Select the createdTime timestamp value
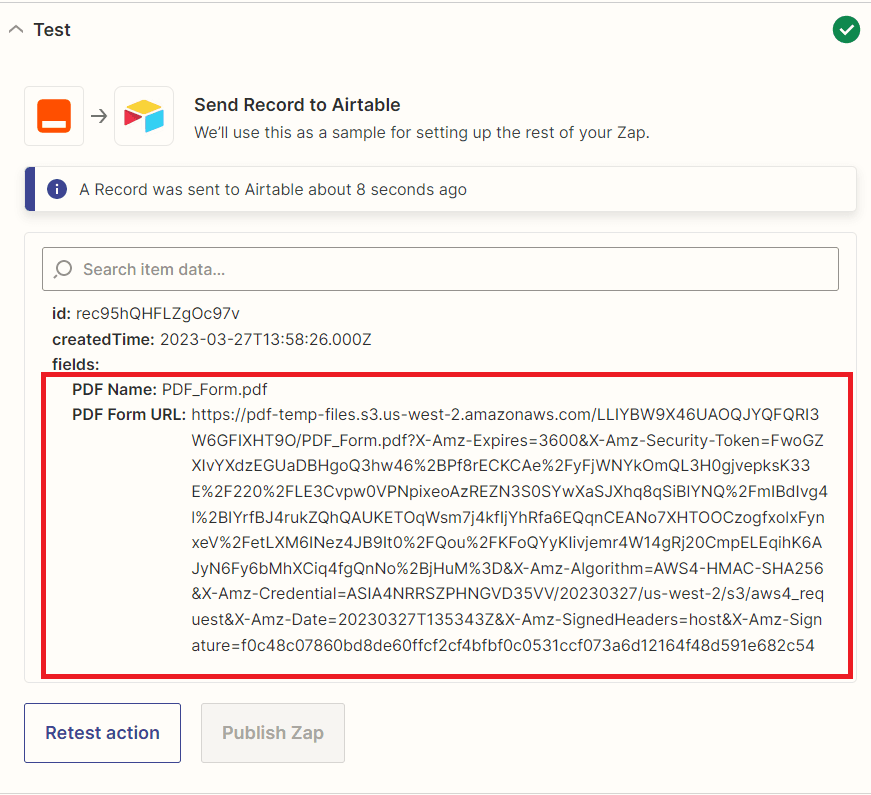The width and height of the screenshot is (871, 795). [265, 339]
